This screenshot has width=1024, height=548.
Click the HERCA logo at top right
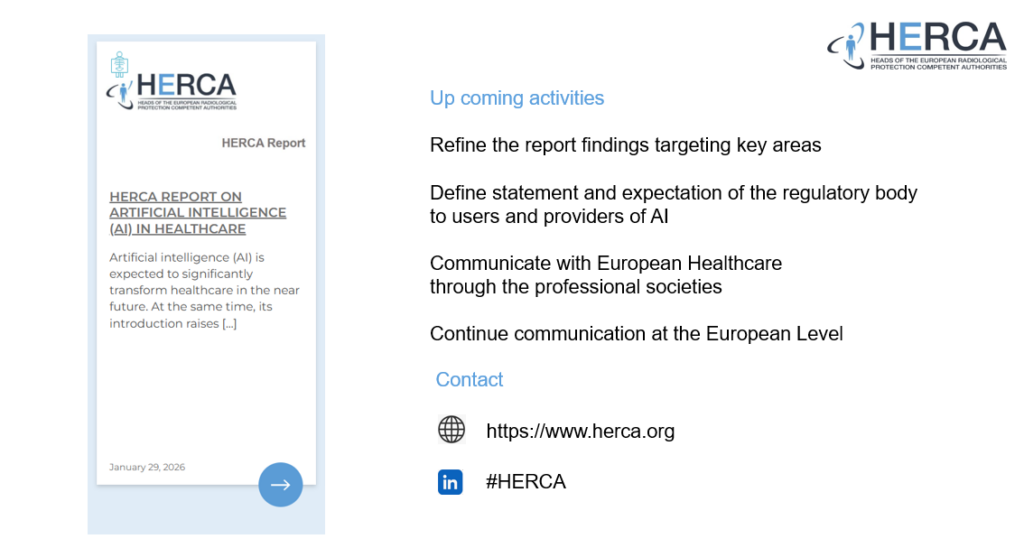pyautogui.click(x=917, y=45)
